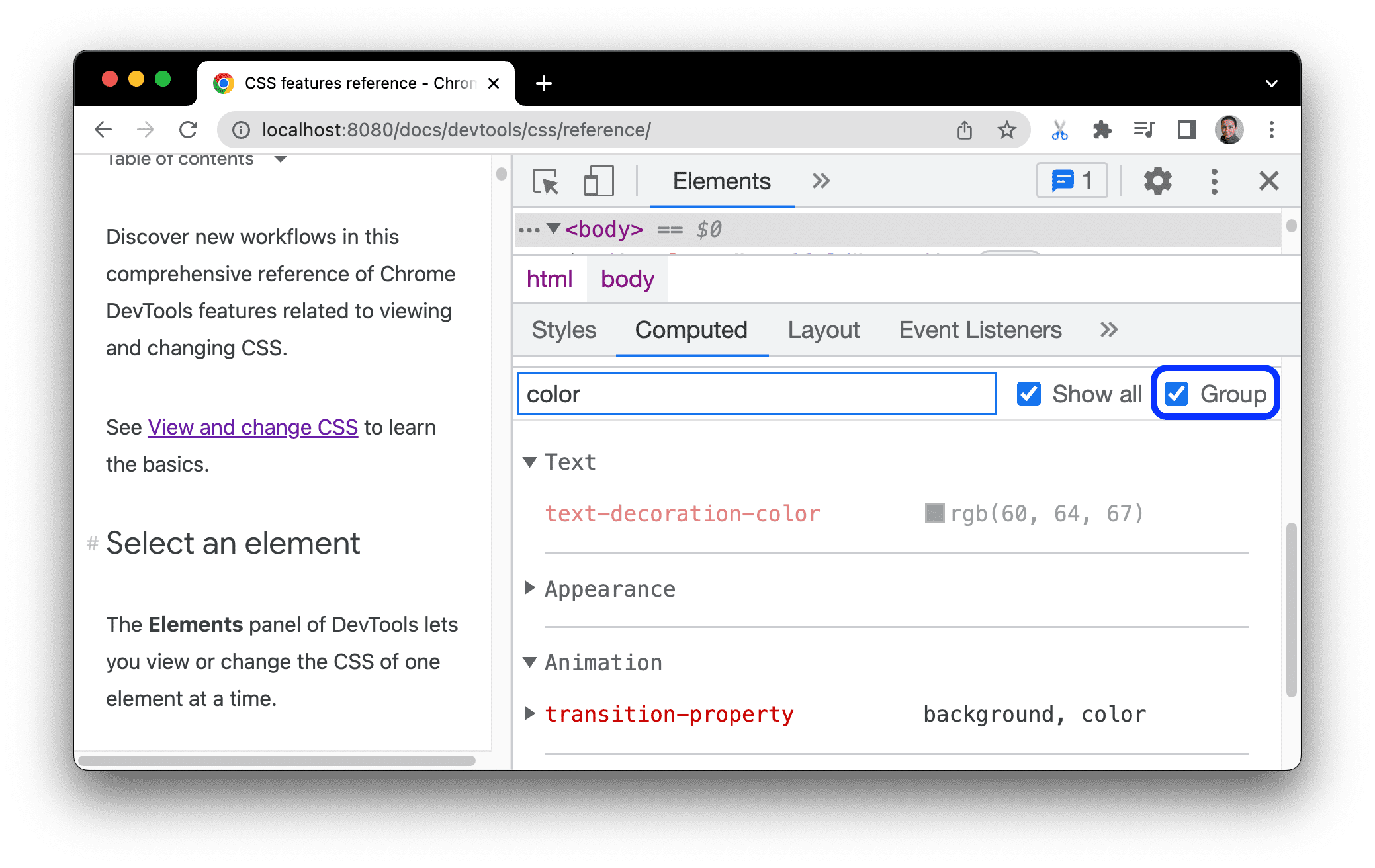Select the rgb(60, 64, 67) value
This screenshot has width=1375, height=868.
(1047, 513)
